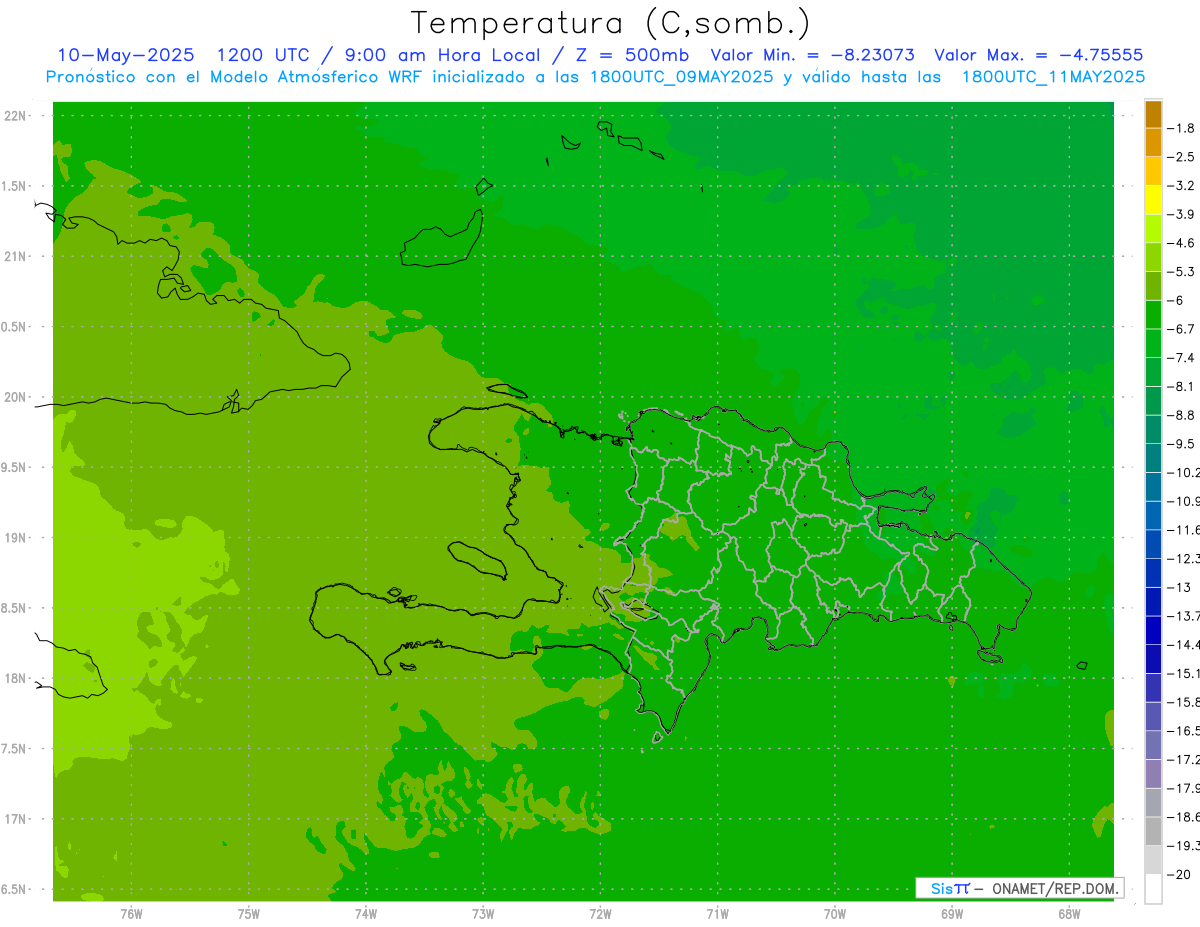This screenshot has height=927, width=1200.
Task: Click the '17N' latitude label
Action: (14, 819)
